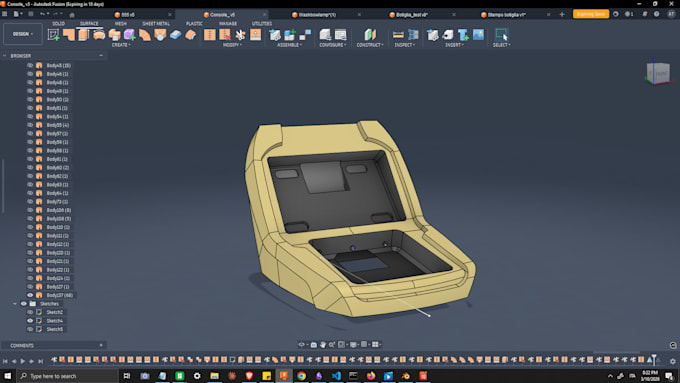Open timeline settings gear icon

pyautogui.click(x=673, y=361)
